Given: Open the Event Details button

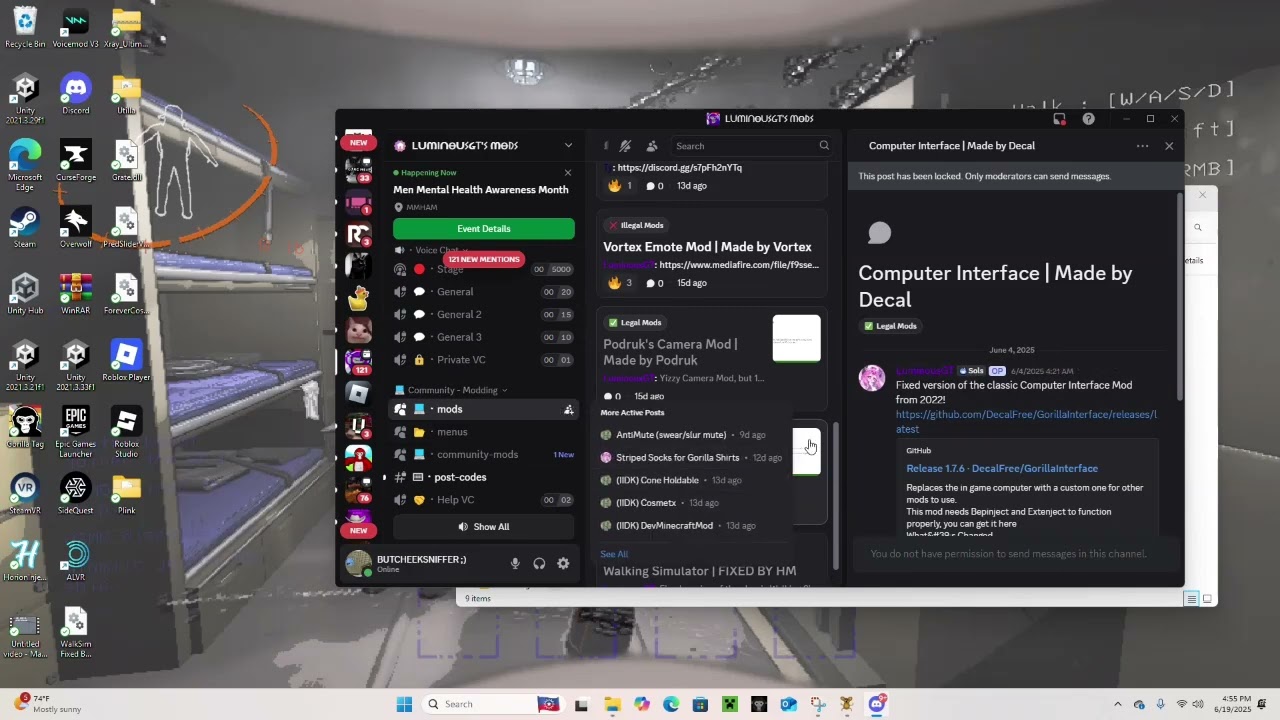Looking at the screenshot, I should pos(484,228).
